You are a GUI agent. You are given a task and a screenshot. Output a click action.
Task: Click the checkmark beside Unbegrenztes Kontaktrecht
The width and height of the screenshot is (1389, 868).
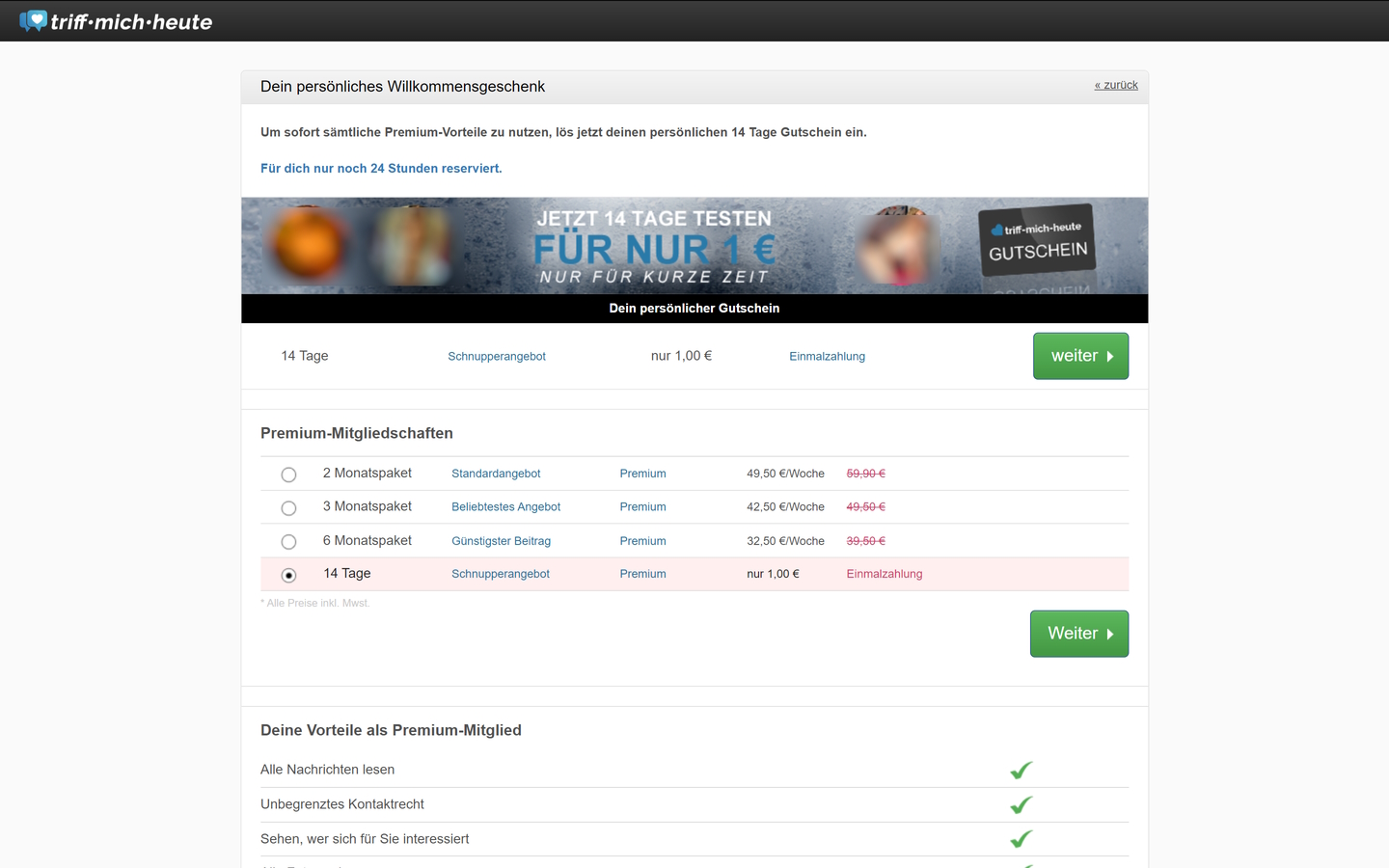pos(1021,804)
